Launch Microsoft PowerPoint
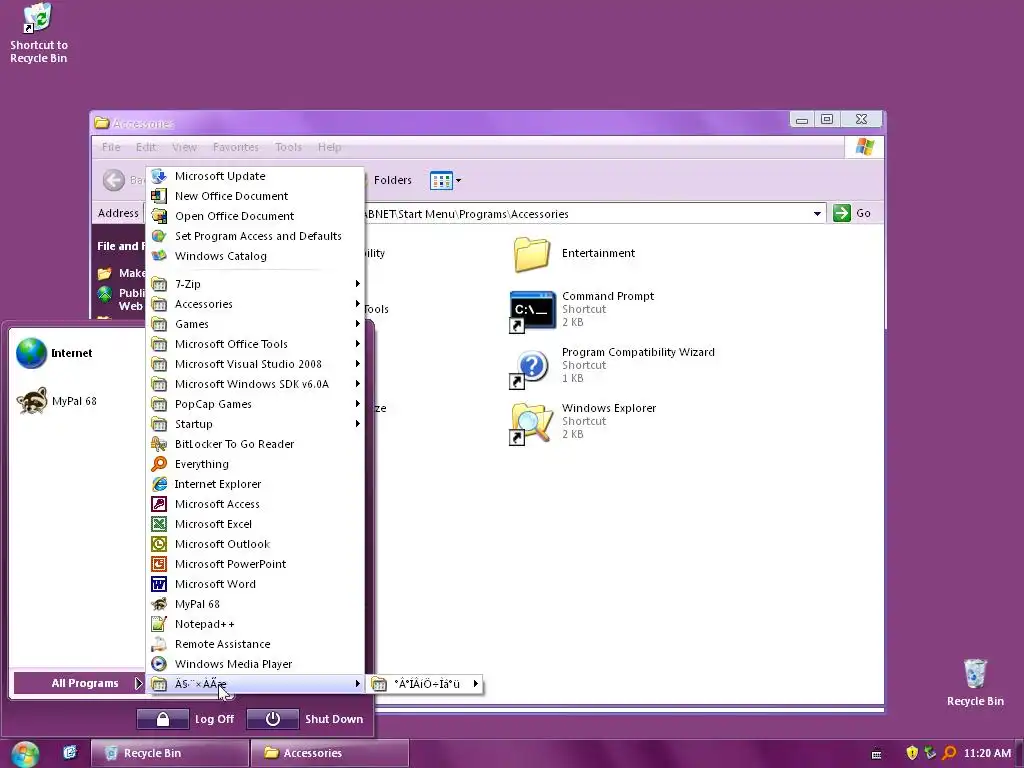This screenshot has width=1024, height=768. pos(255,564)
